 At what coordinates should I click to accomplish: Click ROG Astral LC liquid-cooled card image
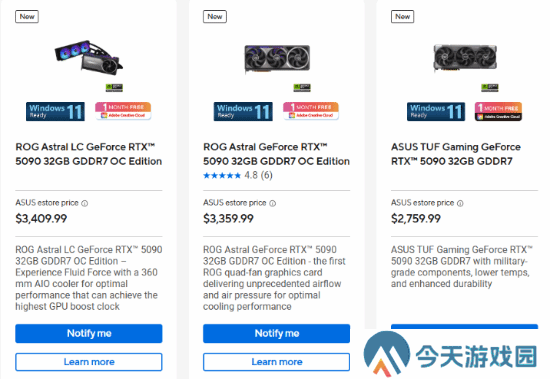tap(89, 58)
